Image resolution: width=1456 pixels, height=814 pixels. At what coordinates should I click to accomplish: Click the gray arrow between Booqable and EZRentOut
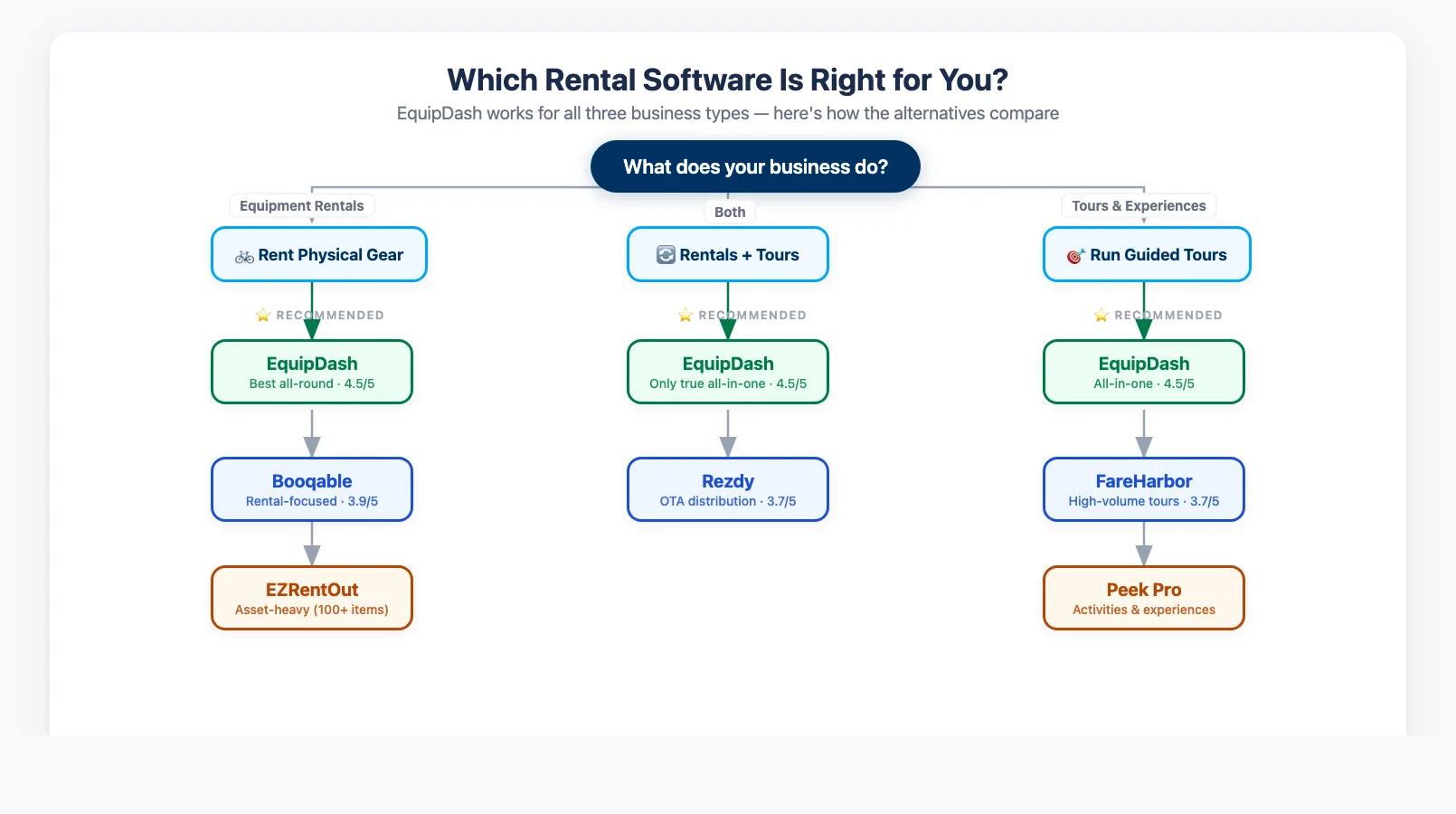312,543
